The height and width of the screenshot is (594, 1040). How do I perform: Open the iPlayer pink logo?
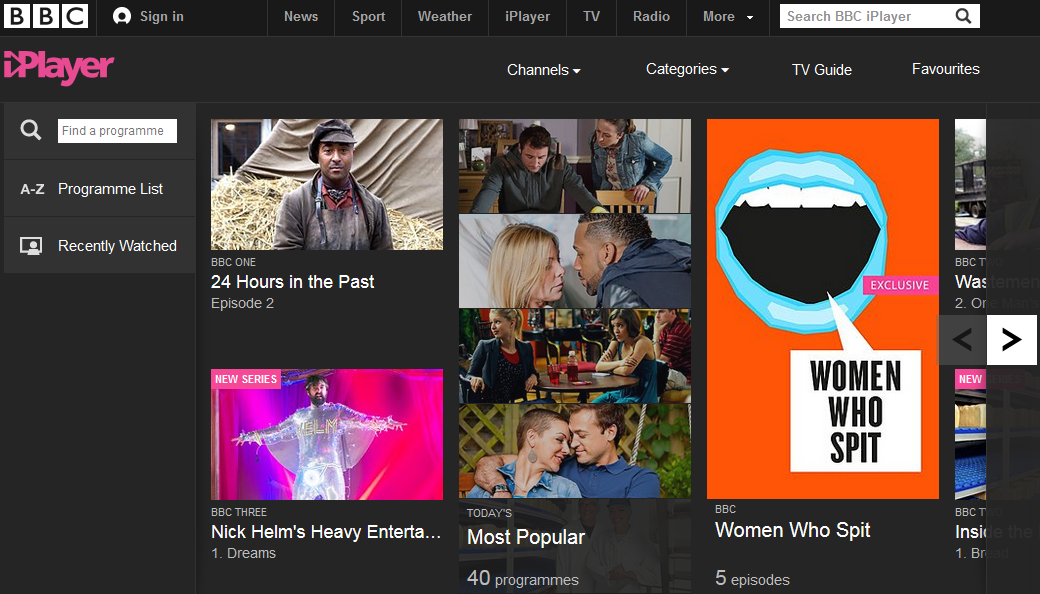[x=58, y=68]
